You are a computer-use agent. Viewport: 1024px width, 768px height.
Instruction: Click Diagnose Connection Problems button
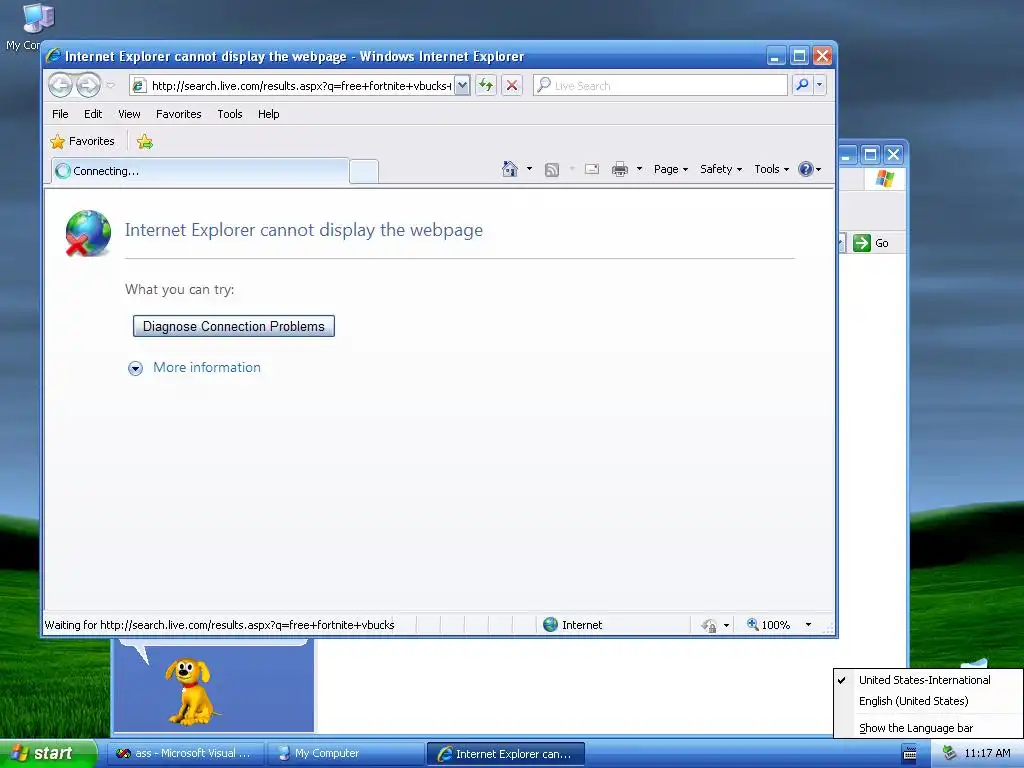tap(234, 326)
